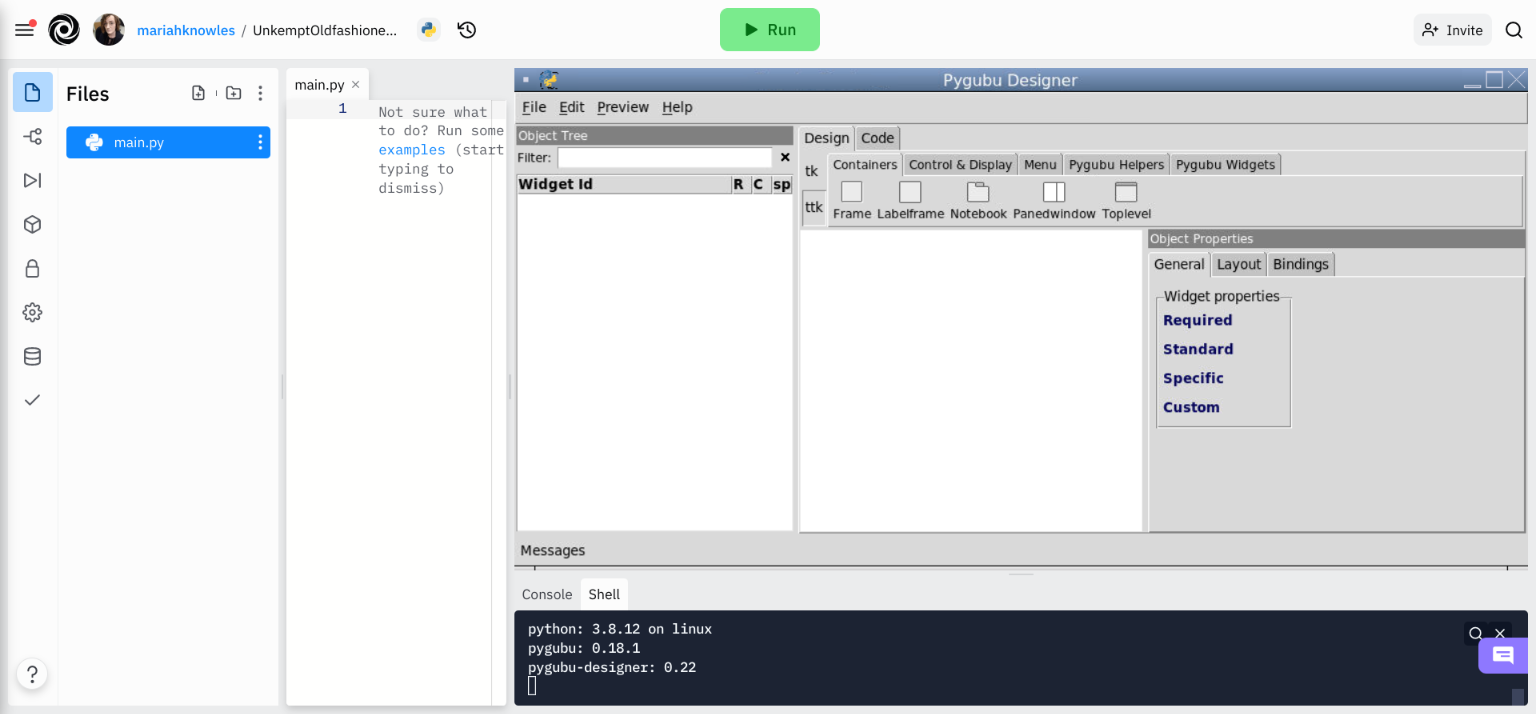Open the Packages cube icon in sidebar
The width and height of the screenshot is (1536, 714).
pyautogui.click(x=32, y=224)
